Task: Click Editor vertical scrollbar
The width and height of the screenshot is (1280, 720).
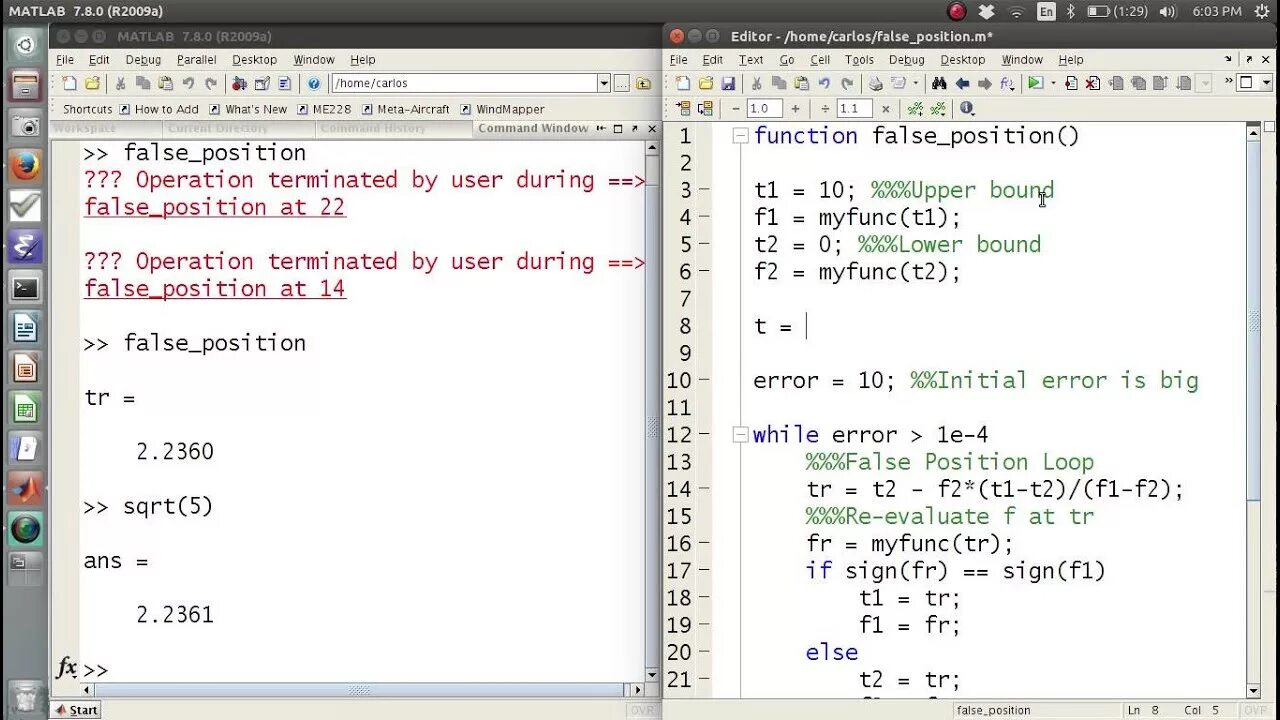Action: tap(1254, 409)
